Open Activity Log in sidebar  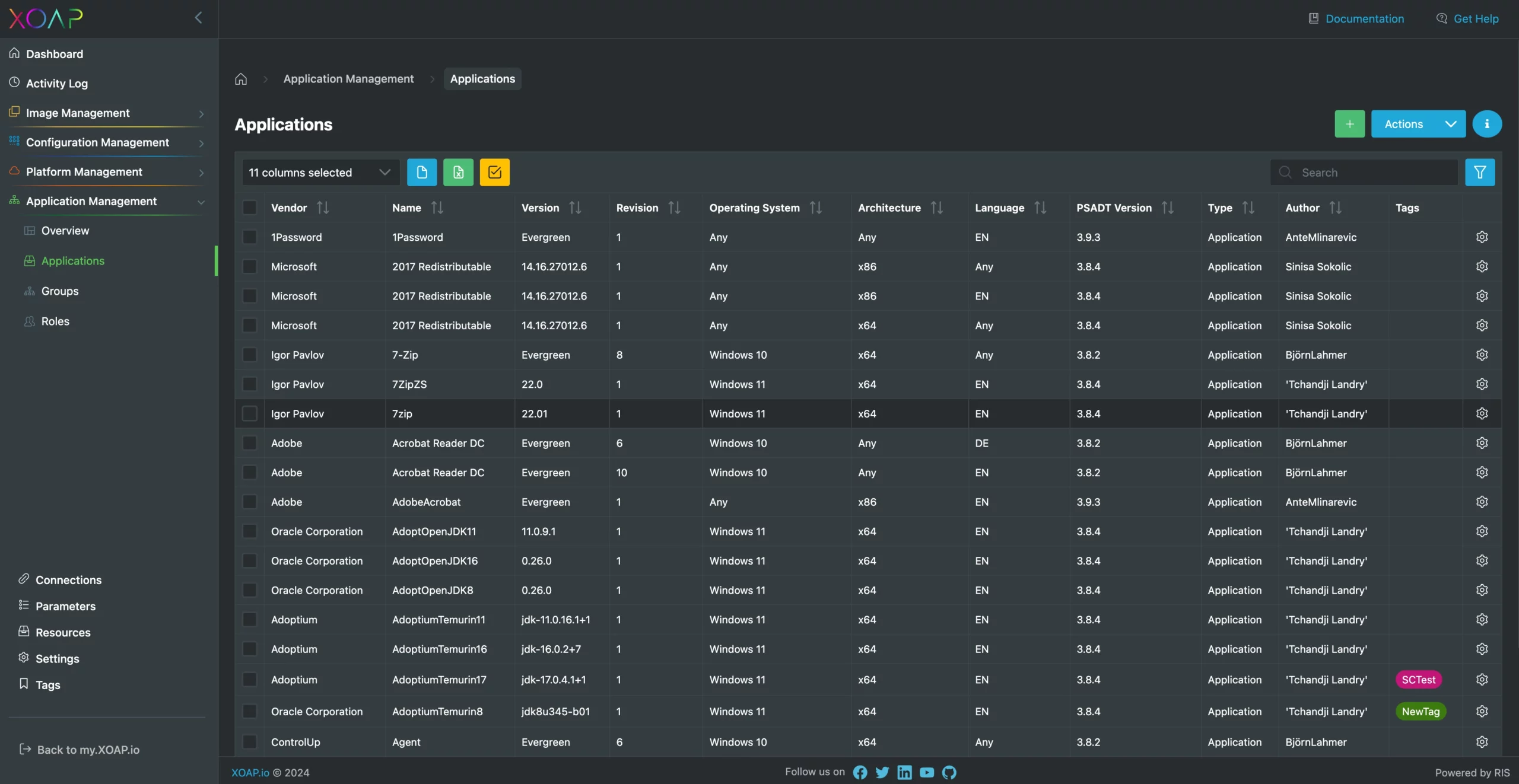pyautogui.click(x=56, y=84)
